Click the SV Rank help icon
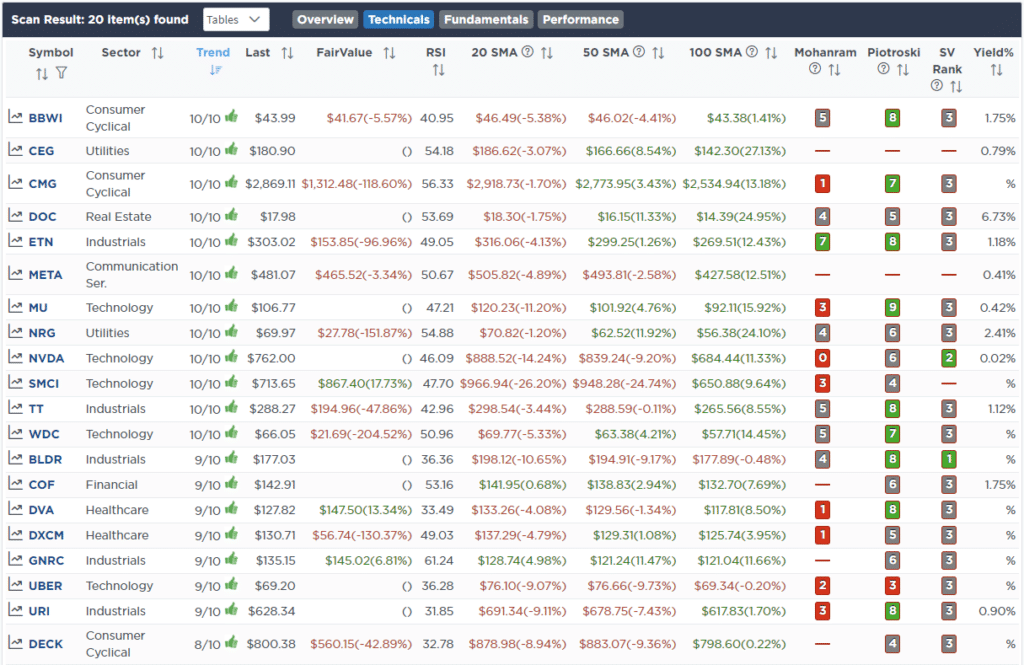Image resolution: width=1024 pixels, height=665 pixels. pos(936,86)
